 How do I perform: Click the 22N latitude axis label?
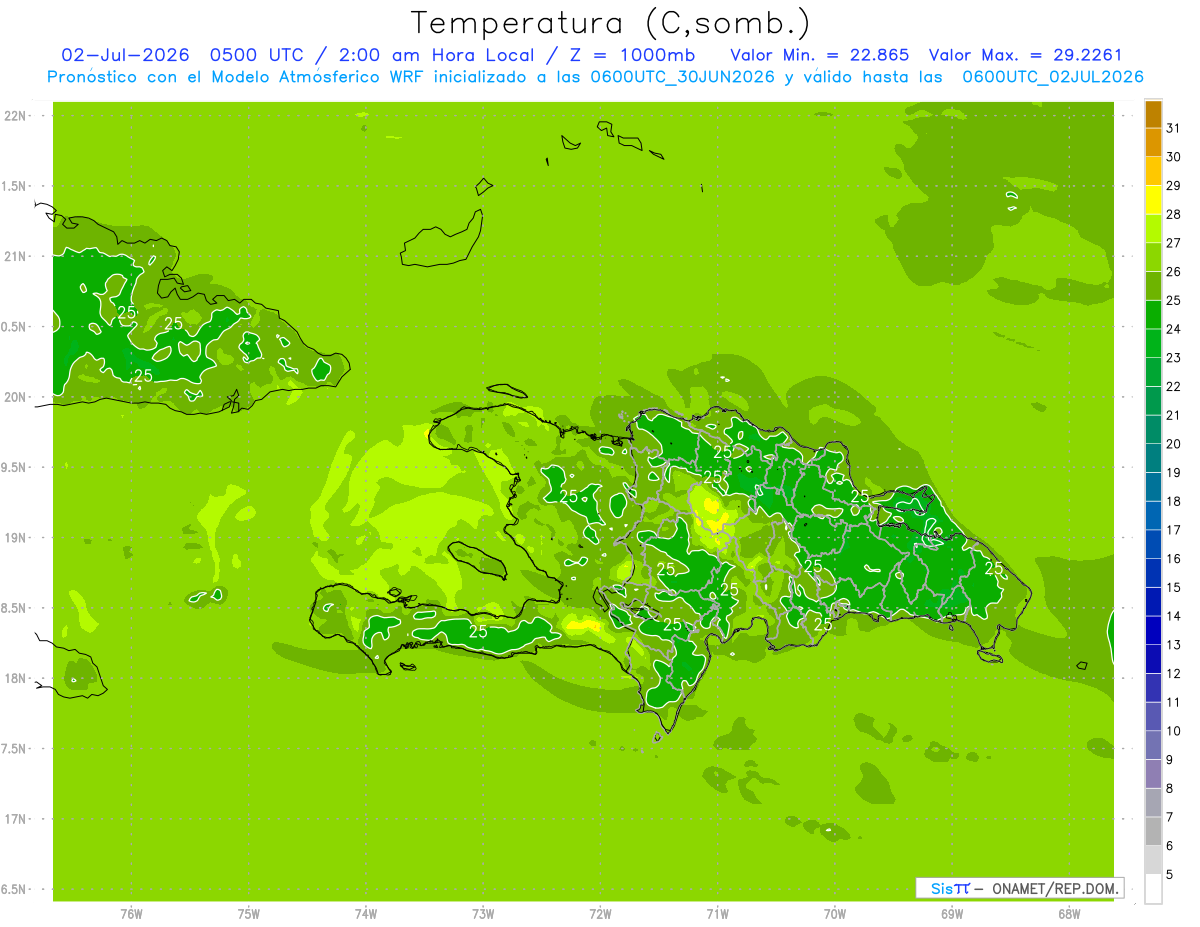point(16,116)
